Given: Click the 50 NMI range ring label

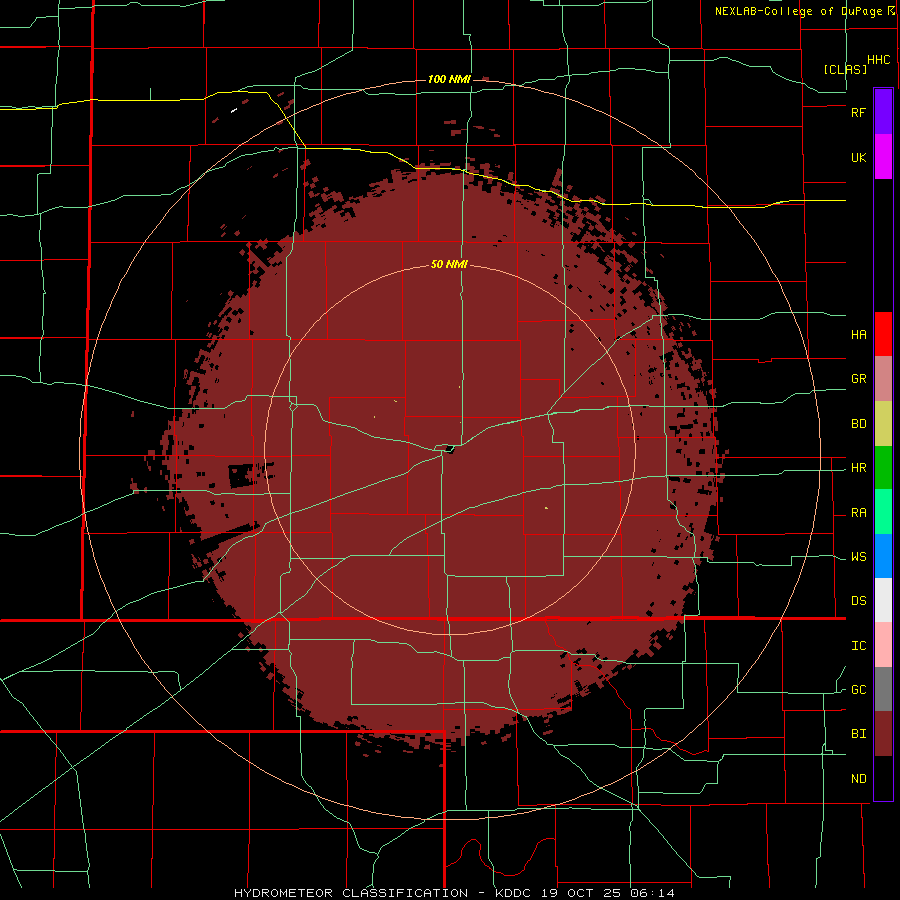Looking at the screenshot, I should (x=449, y=265).
